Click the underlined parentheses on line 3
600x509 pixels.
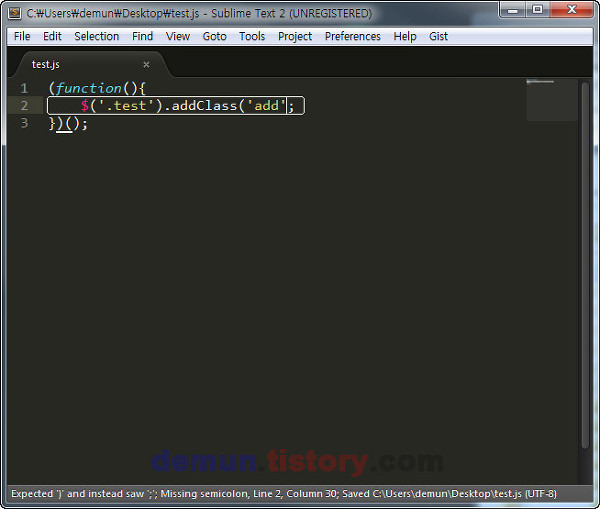tap(64, 124)
